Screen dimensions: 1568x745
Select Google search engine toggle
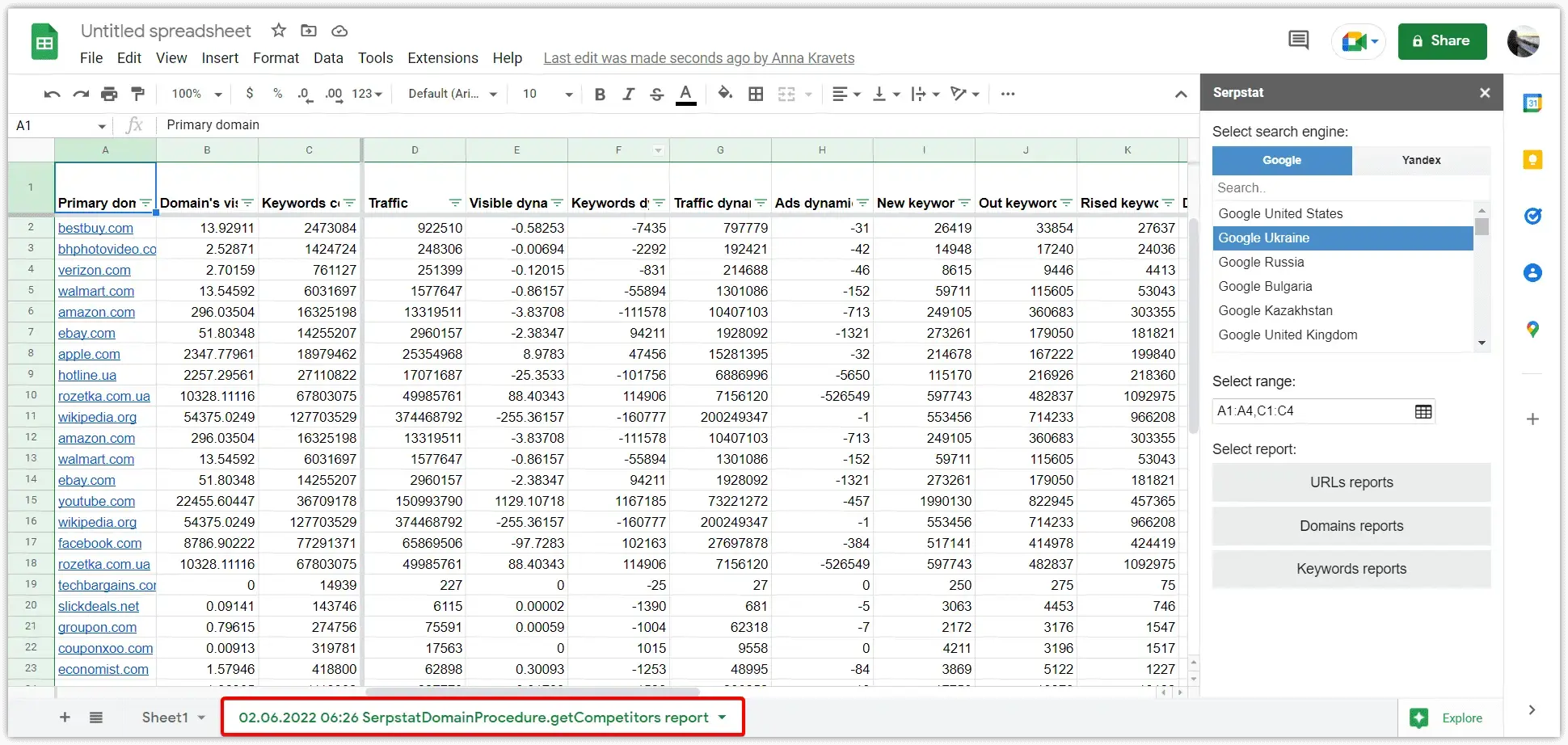(1282, 160)
